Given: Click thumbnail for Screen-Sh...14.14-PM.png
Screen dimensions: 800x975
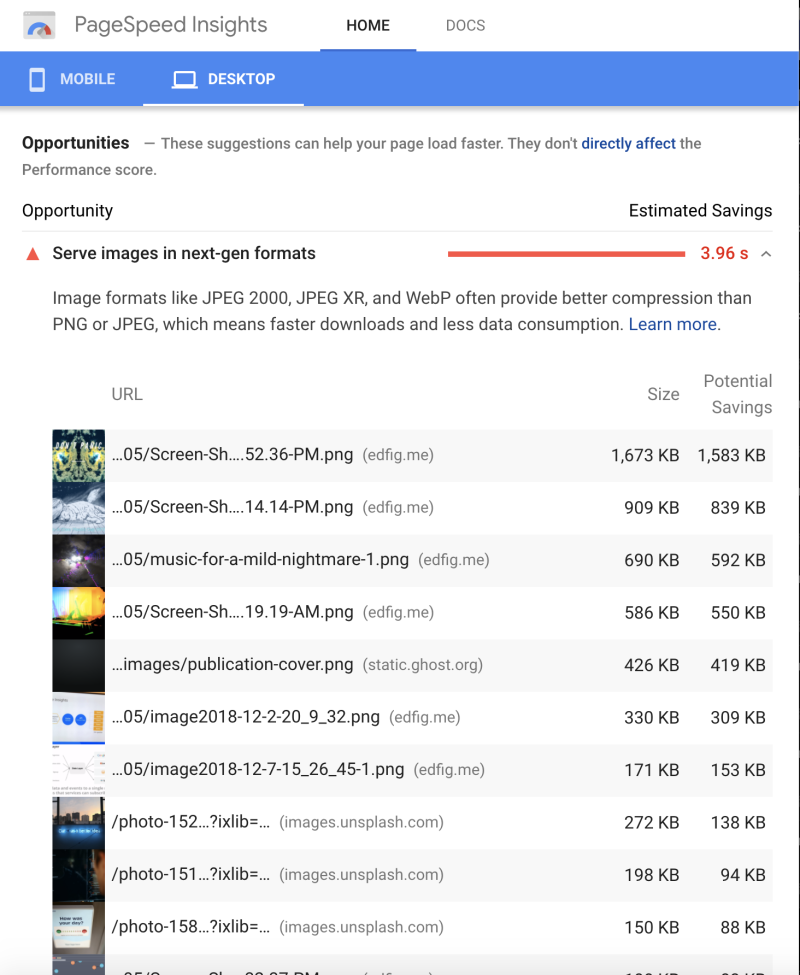Looking at the screenshot, I should (x=78, y=508).
